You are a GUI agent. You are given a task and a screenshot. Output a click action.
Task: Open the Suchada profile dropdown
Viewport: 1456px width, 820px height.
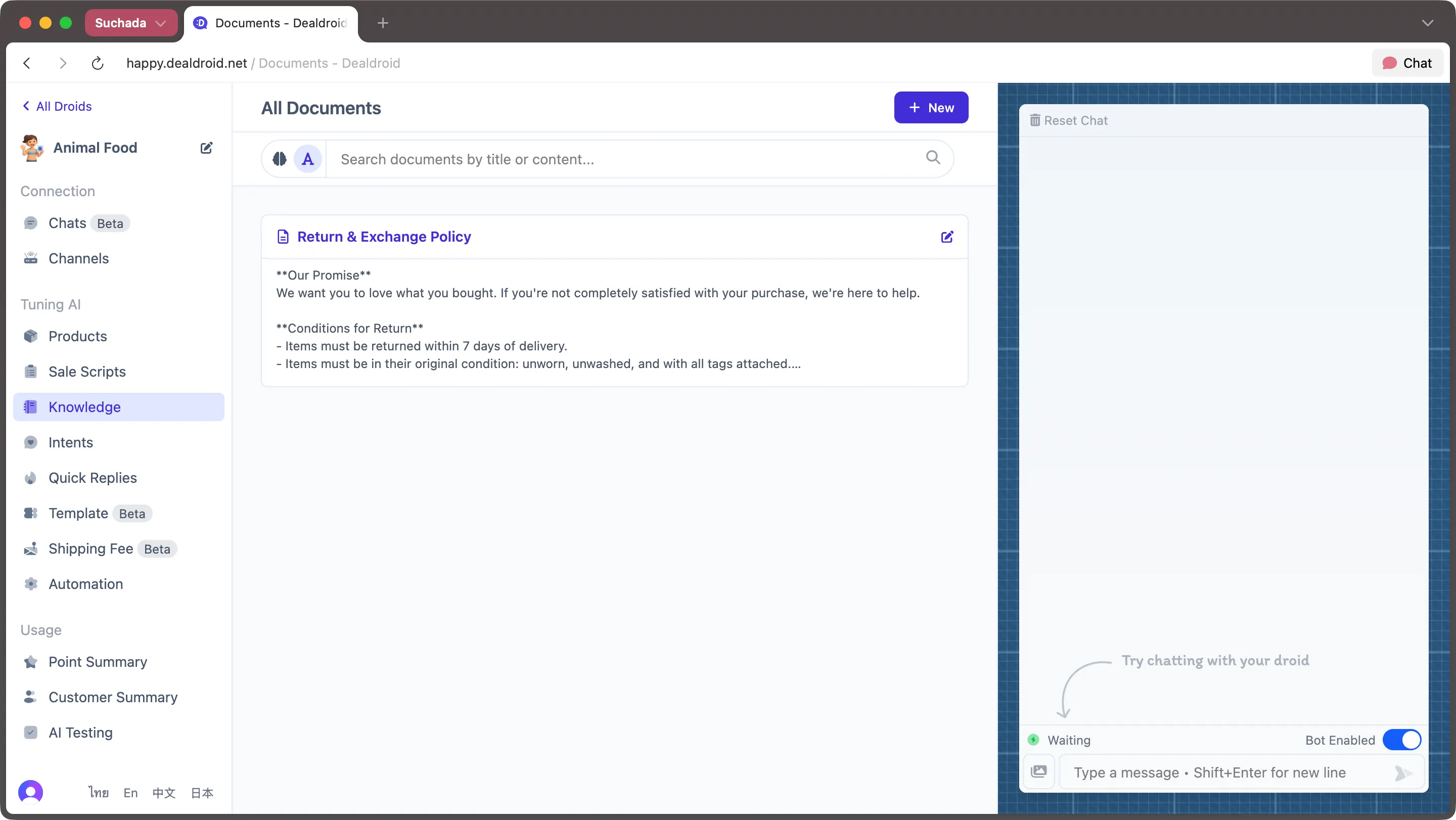pos(130,23)
